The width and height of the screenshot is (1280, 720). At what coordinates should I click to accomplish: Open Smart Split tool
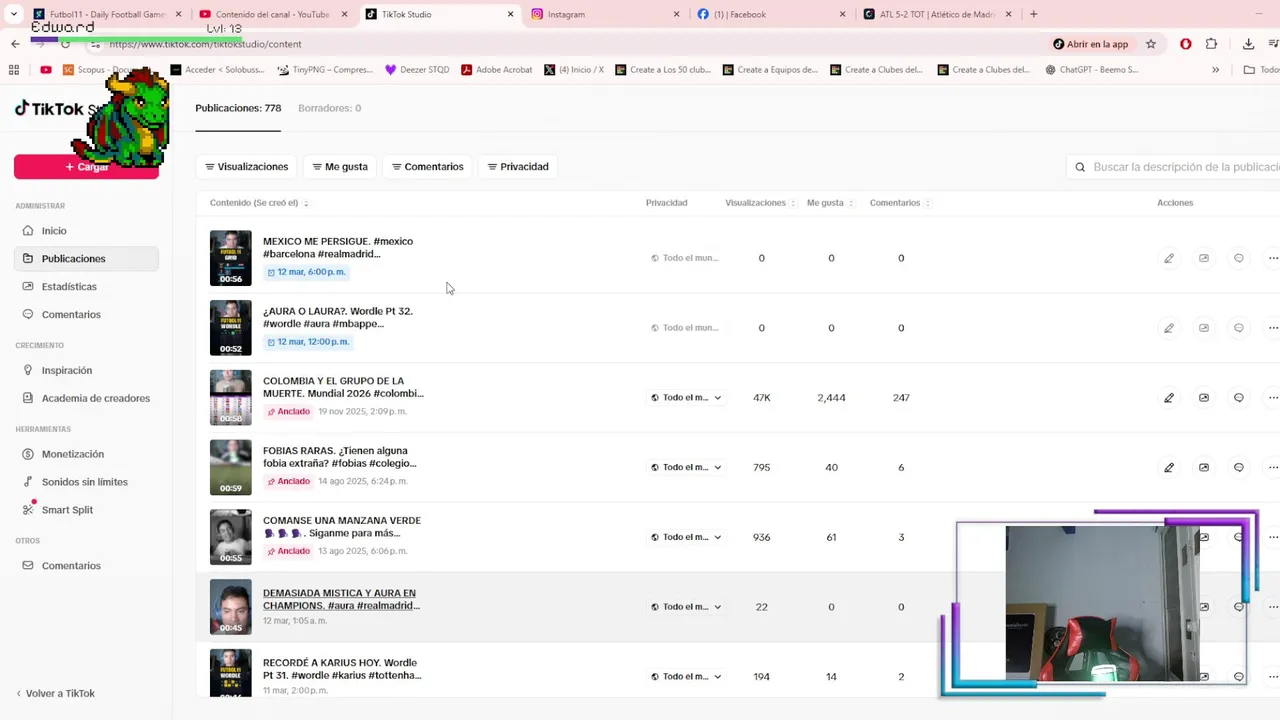click(x=67, y=510)
